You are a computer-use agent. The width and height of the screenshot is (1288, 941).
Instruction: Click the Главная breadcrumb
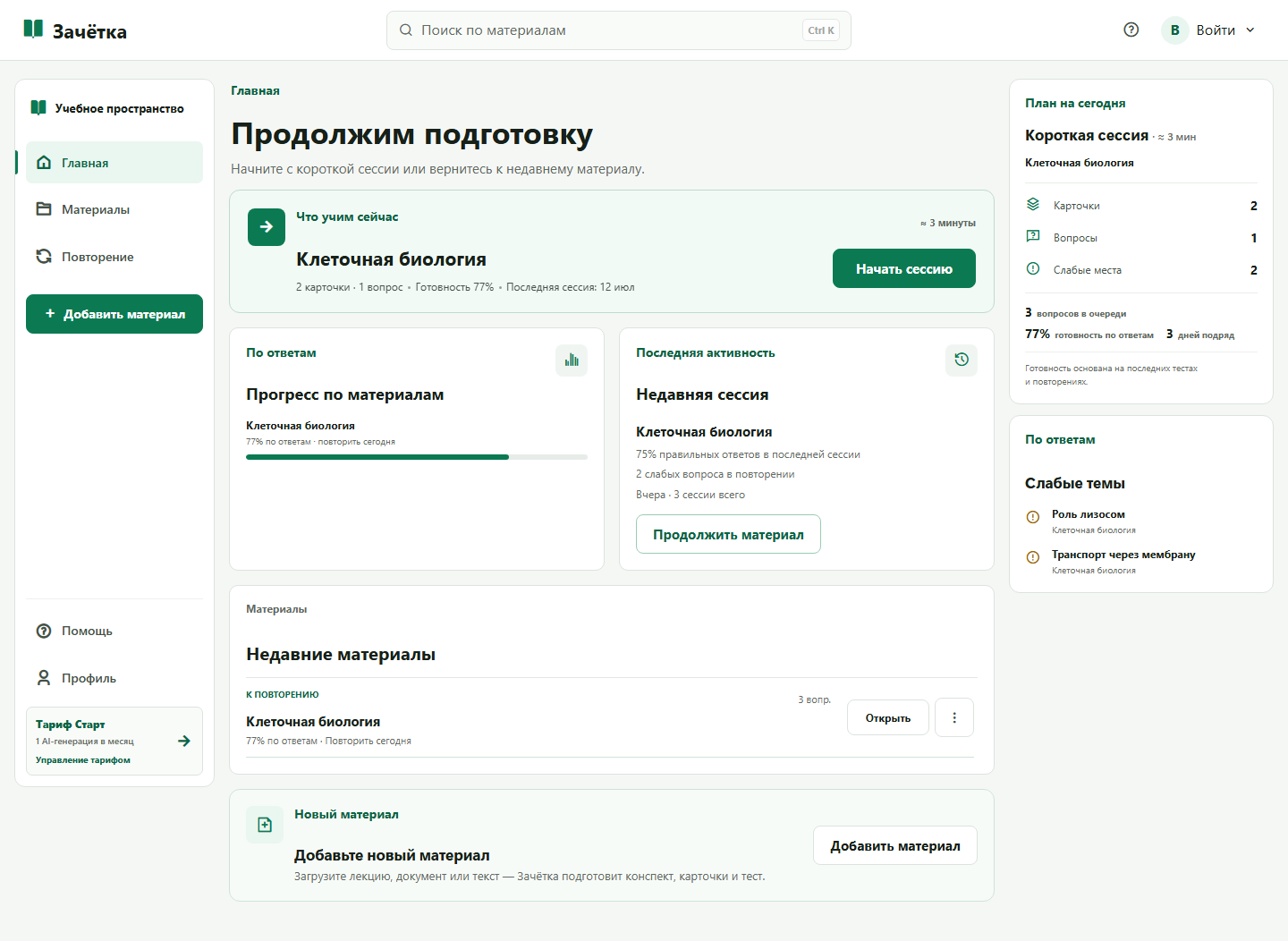click(255, 90)
